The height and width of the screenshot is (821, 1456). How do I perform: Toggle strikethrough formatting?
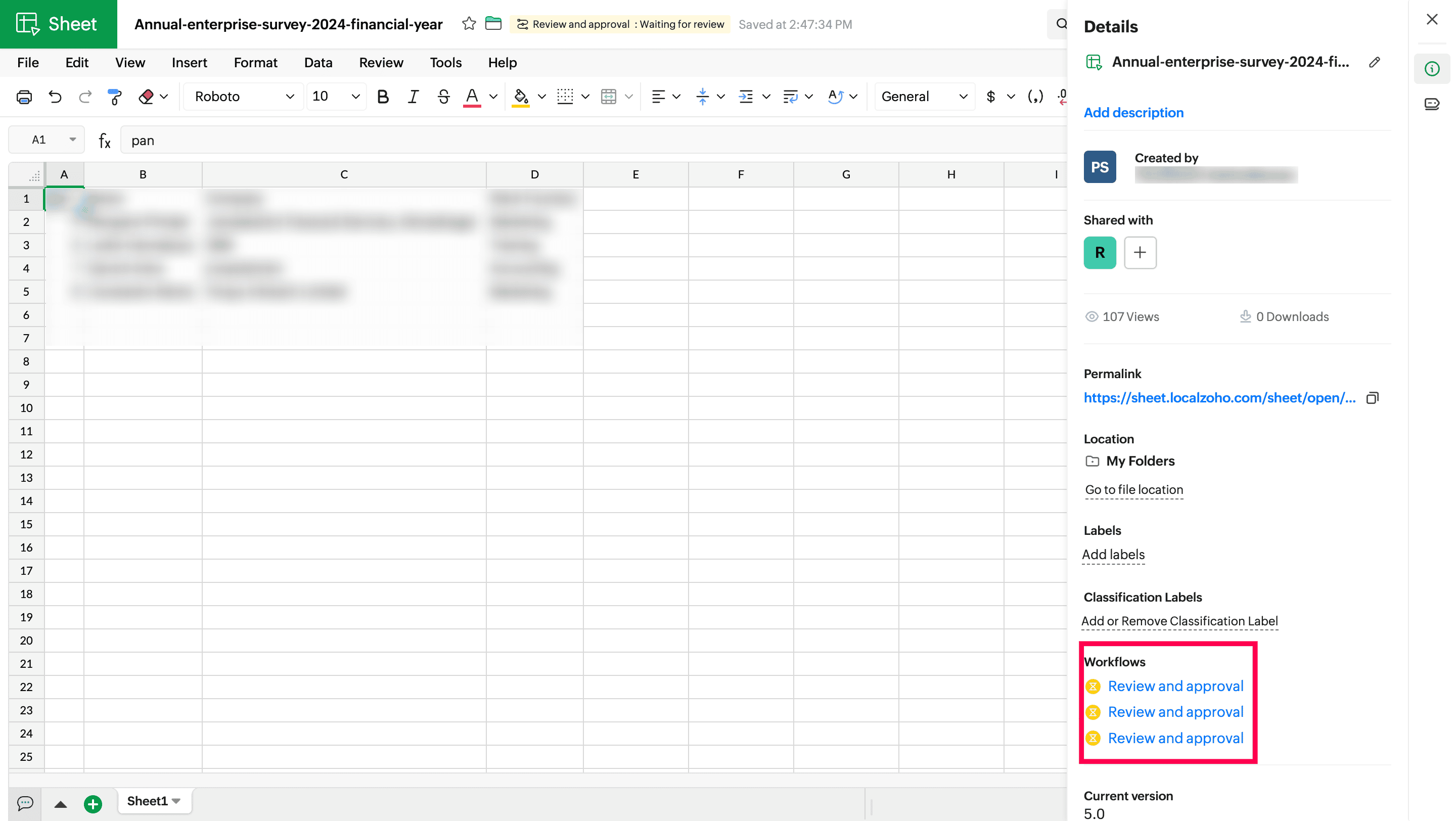(443, 97)
